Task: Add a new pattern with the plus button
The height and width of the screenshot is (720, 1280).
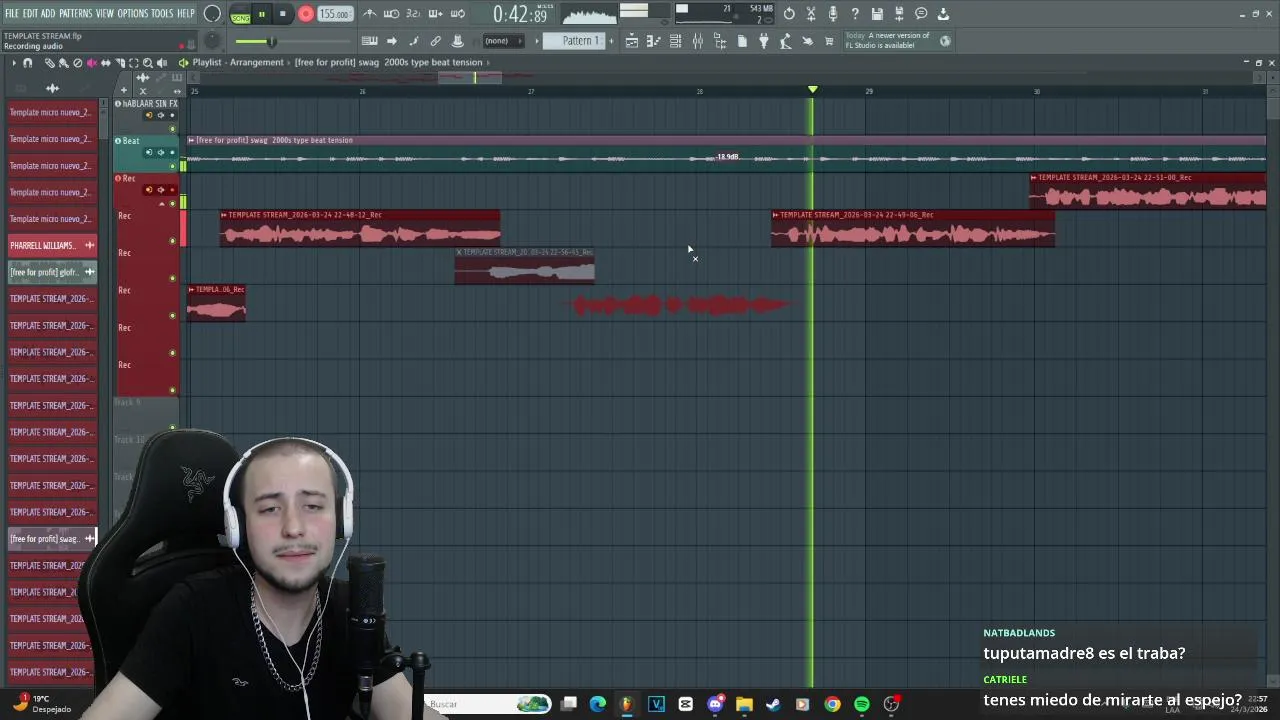Action: [610, 41]
